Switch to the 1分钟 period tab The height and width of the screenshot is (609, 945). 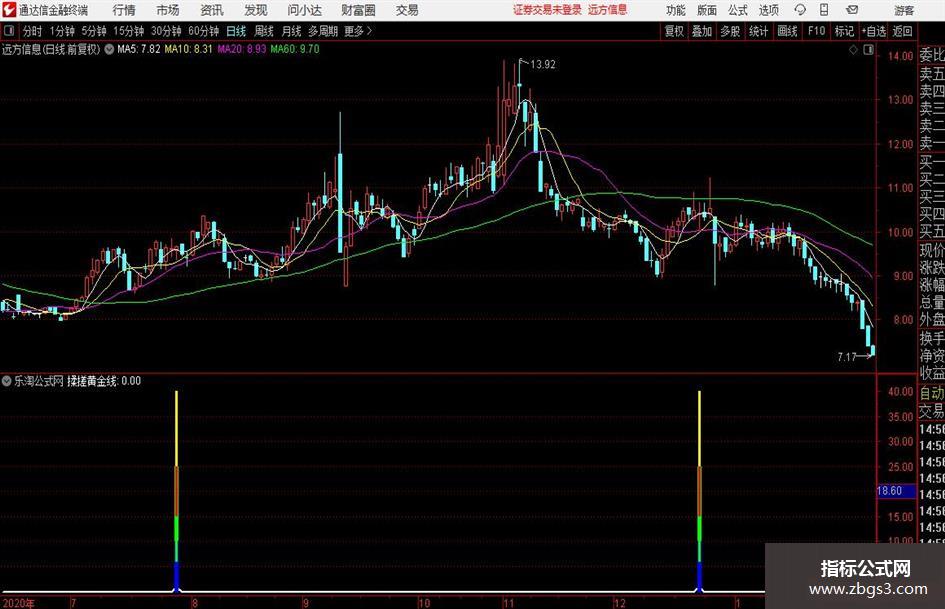[x=62, y=31]
